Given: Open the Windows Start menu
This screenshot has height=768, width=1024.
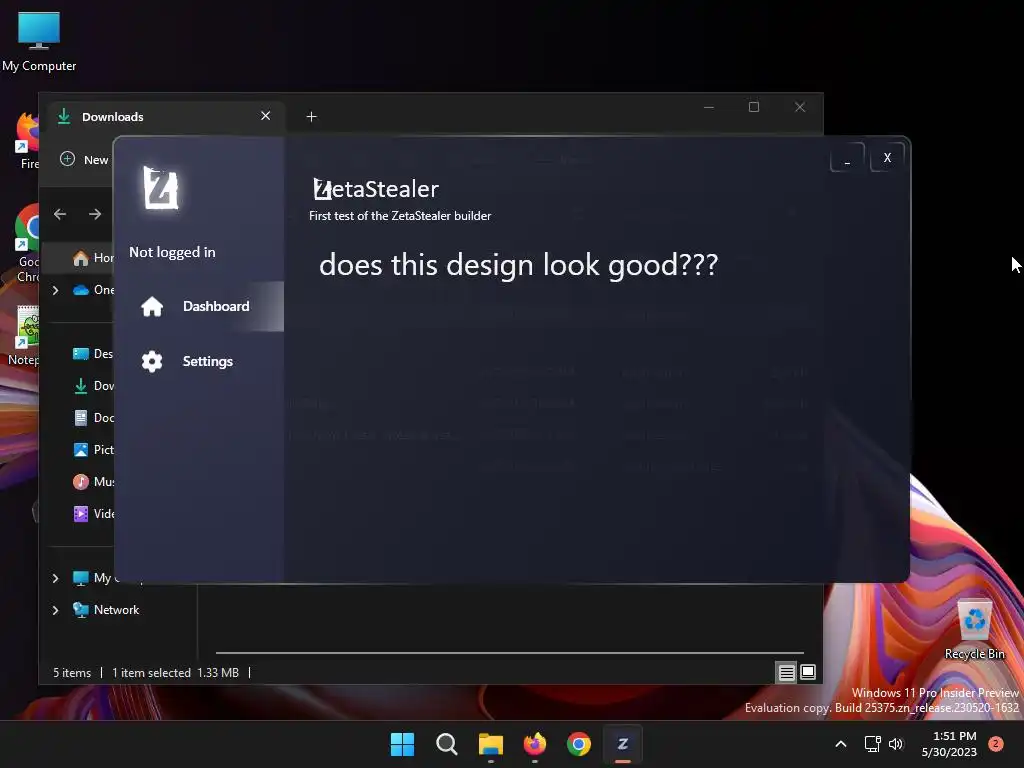Looking at the screenshot, I should [402, 744].
